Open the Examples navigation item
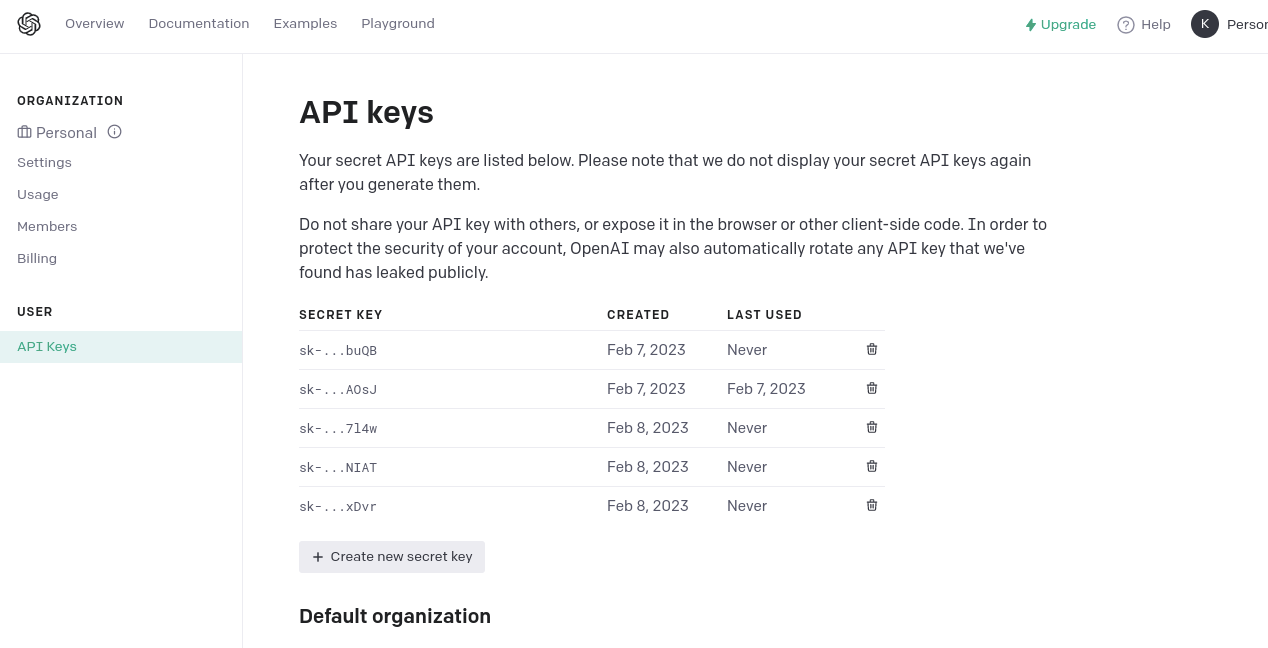The image size is (1268, 648). tap(305, 24)
